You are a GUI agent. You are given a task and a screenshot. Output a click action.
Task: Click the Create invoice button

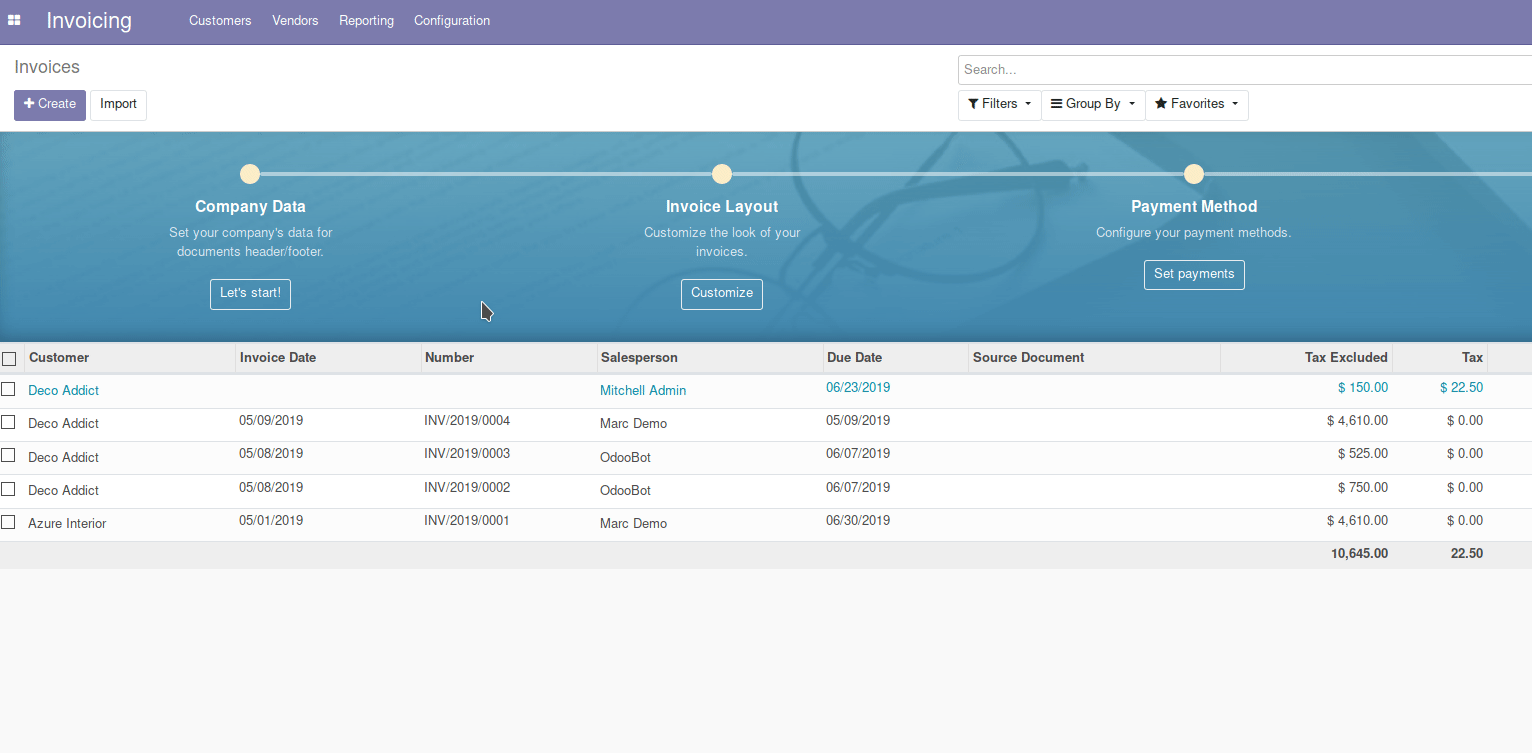[x=50, y=104]
